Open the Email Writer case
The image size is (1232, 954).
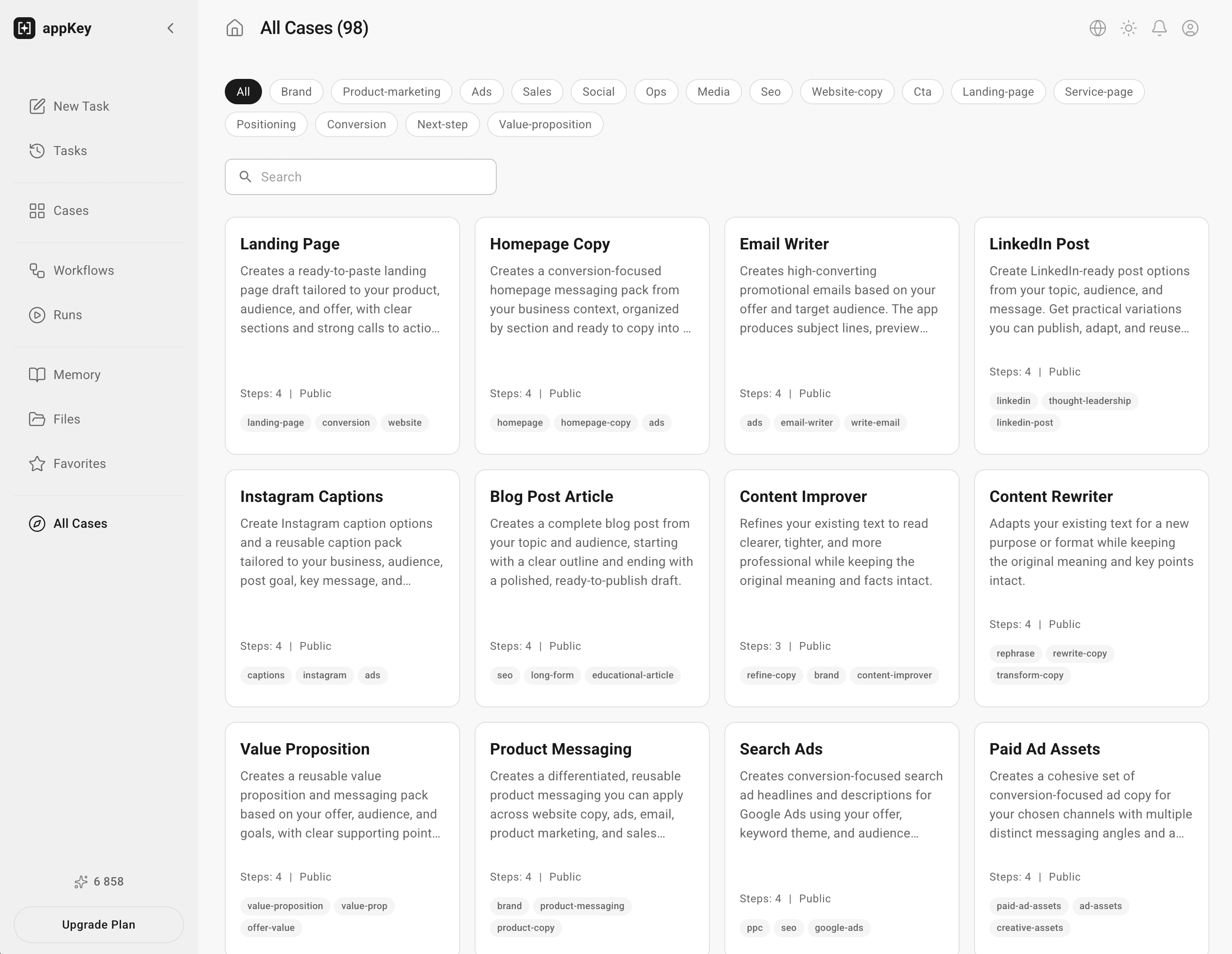click(842, 336)
